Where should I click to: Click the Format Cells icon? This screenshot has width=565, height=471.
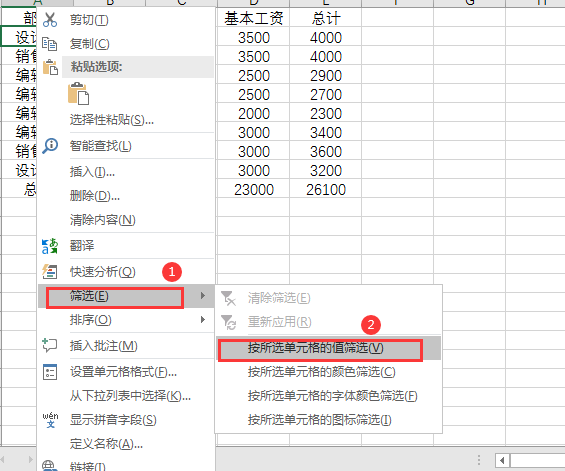click(x=50, y=372)
